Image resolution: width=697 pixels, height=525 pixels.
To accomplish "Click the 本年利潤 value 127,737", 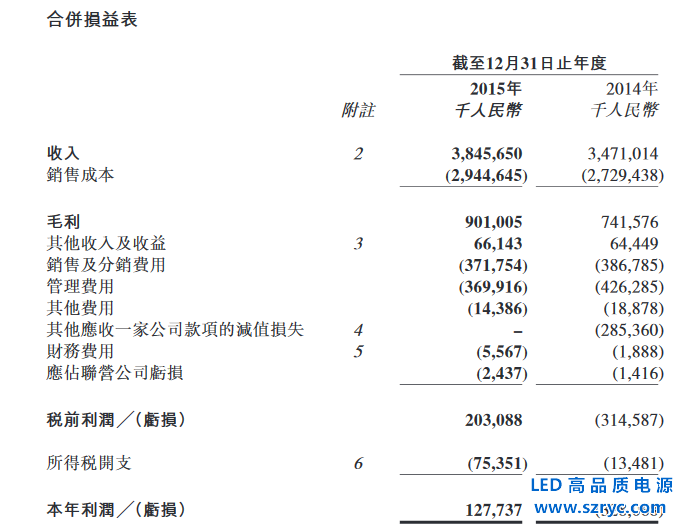I will point(493,509).
